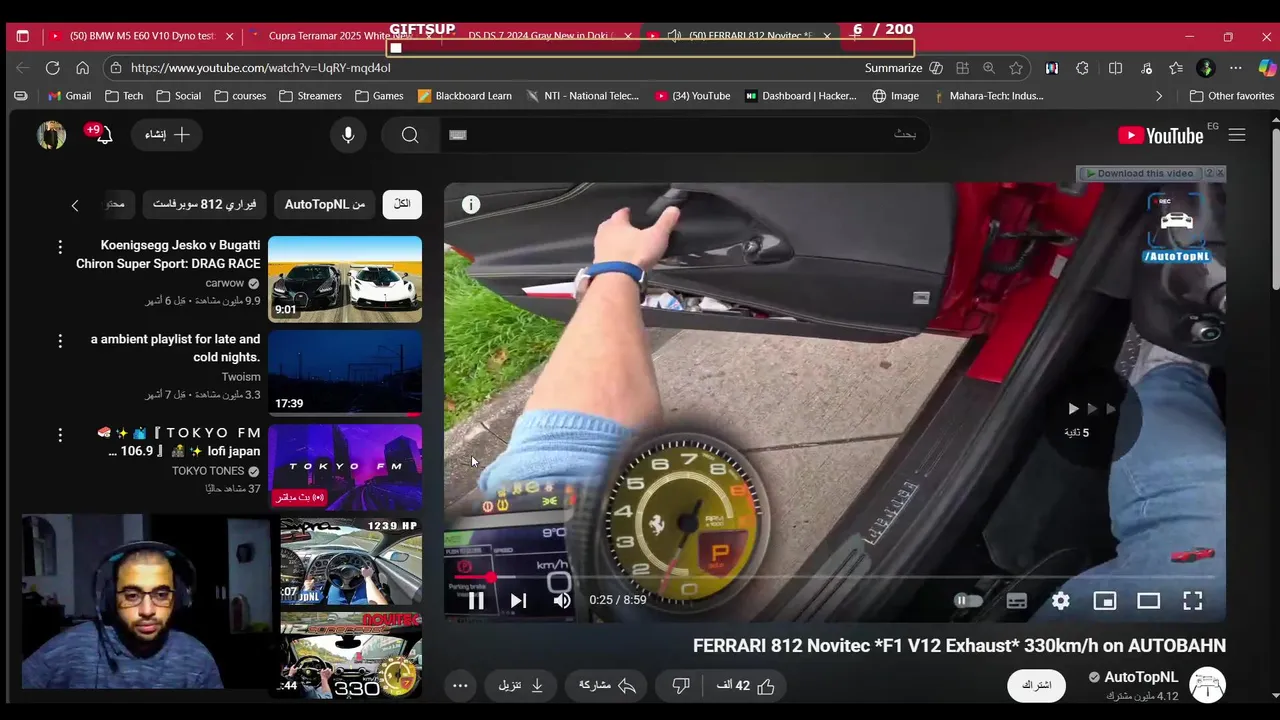This screenshot has width=1280, height=720.
Task: Open Copilot sidebar icon
Action: 1267,68
